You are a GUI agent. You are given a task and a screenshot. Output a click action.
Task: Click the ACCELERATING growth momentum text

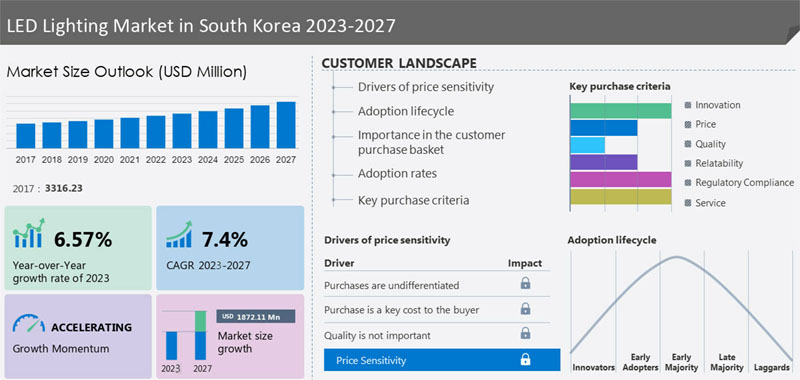(91, 327)
